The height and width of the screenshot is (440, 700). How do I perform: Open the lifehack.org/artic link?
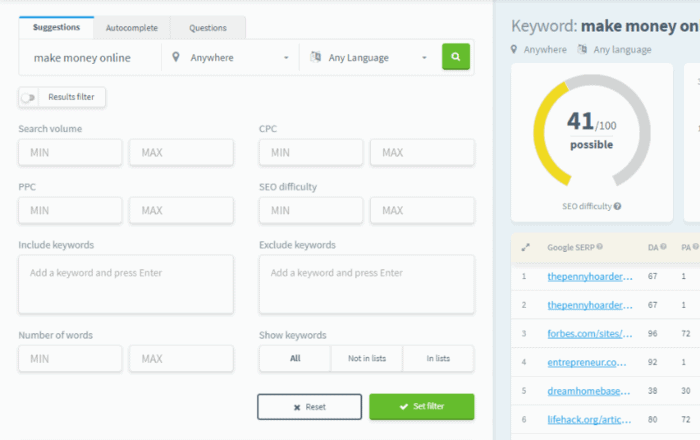tap(589, 419)
